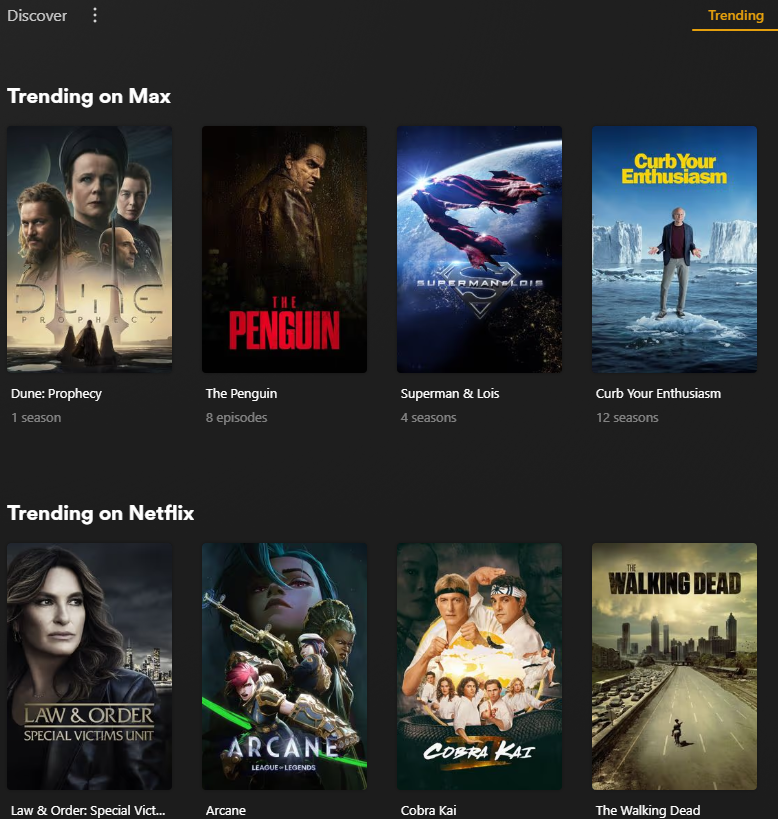Open the Trending on Netflix section heading
Screen dimensions: 778x819
click(x=100, y=513)
